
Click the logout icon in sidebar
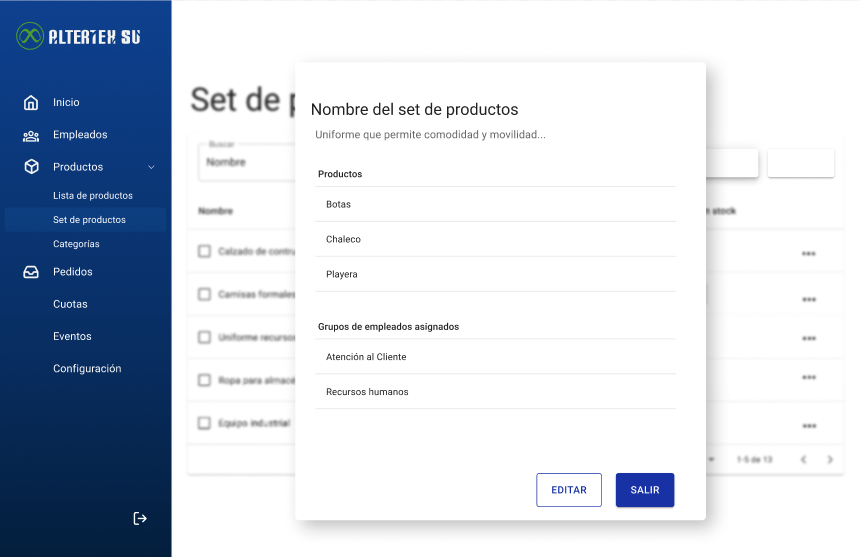(x=140, y=518)
